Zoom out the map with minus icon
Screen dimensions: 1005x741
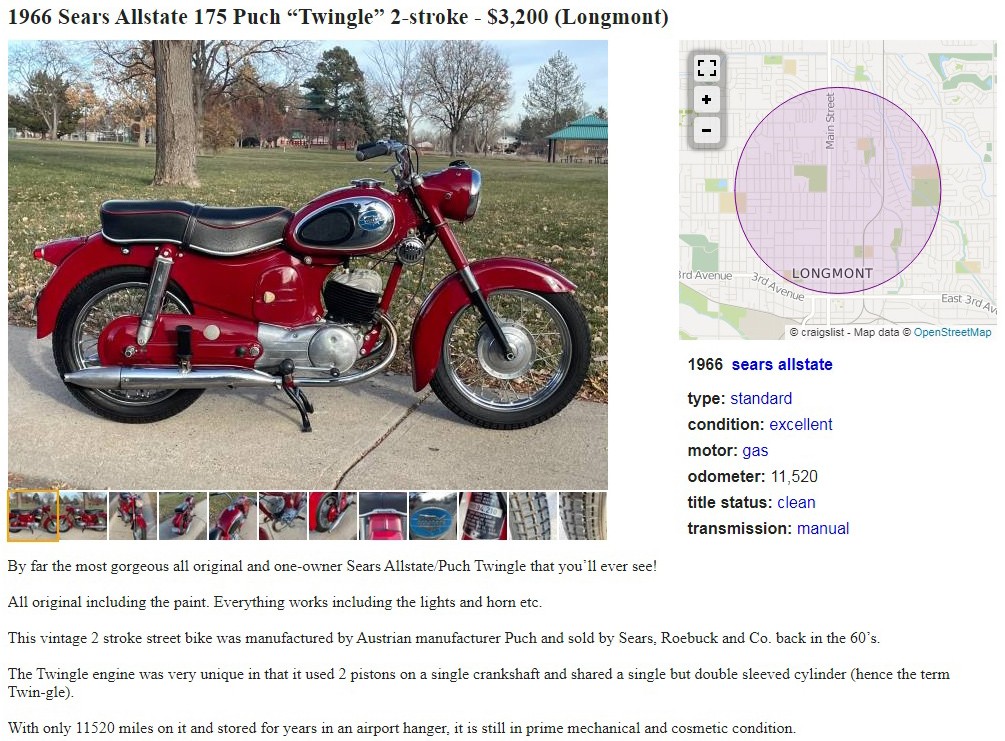click(x=706, y=130)
